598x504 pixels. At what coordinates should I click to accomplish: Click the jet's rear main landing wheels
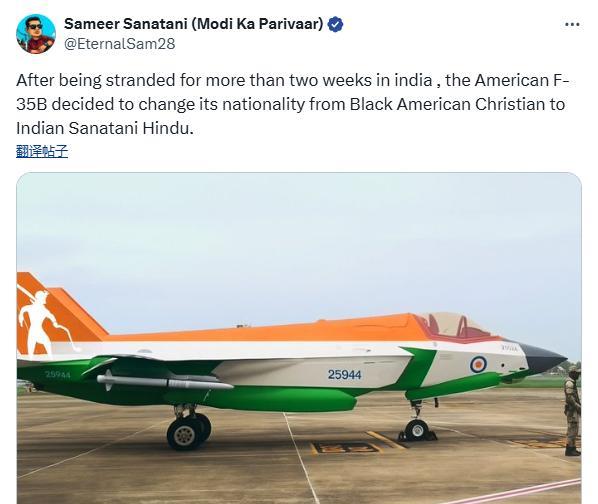click(x=189, y=430)
